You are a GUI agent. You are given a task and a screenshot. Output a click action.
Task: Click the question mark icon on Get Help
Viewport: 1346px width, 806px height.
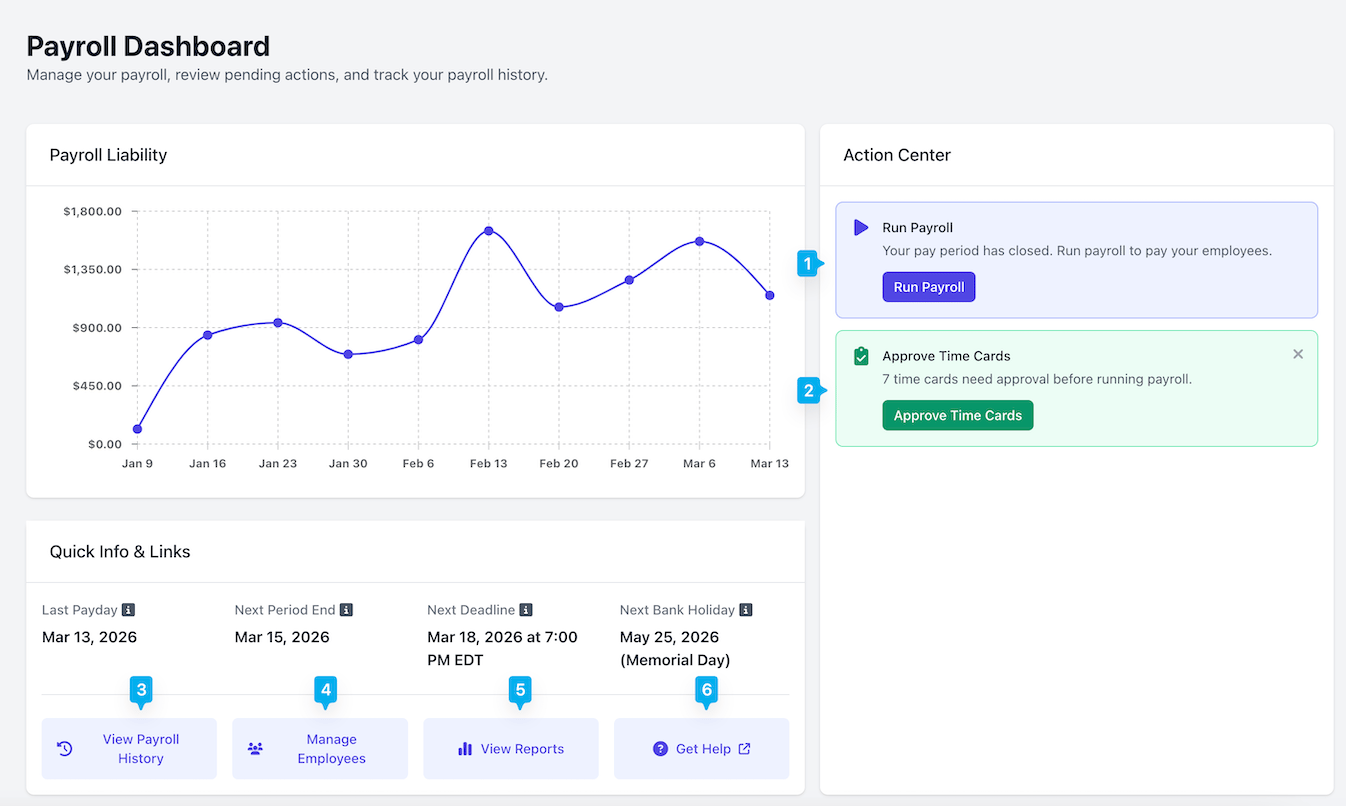(660, 749)
